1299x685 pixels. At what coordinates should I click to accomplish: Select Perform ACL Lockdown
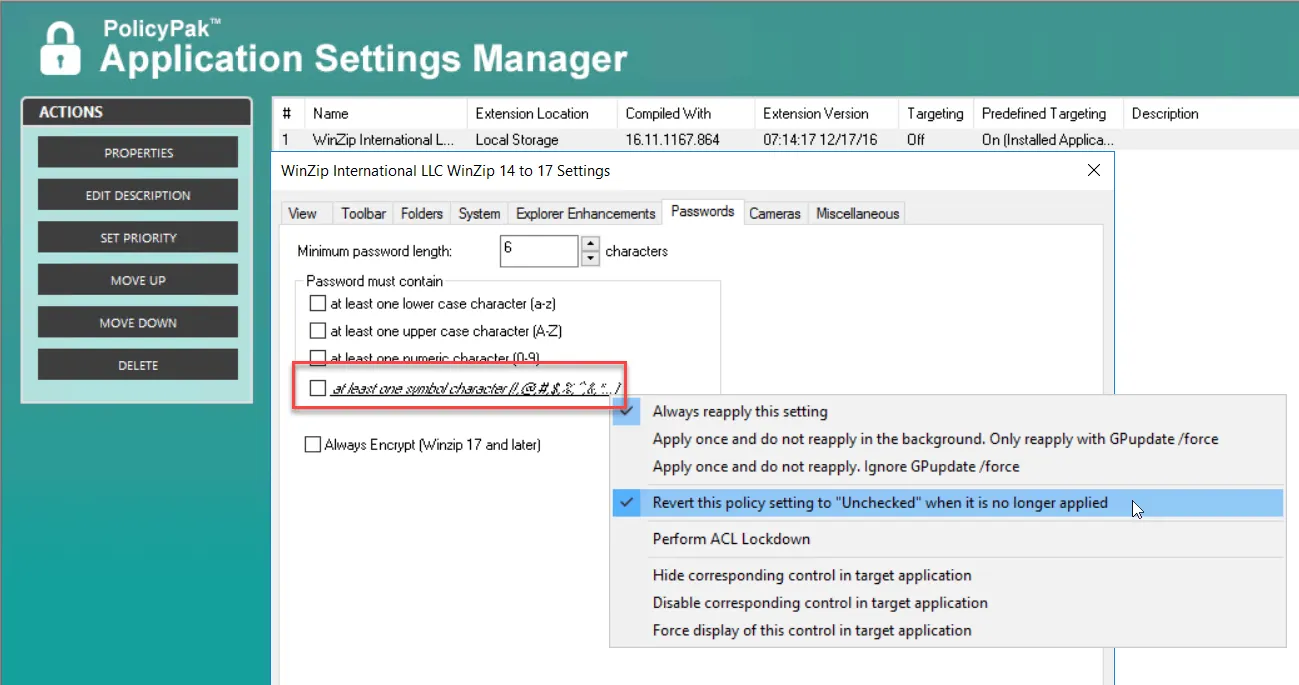[947, 539]
